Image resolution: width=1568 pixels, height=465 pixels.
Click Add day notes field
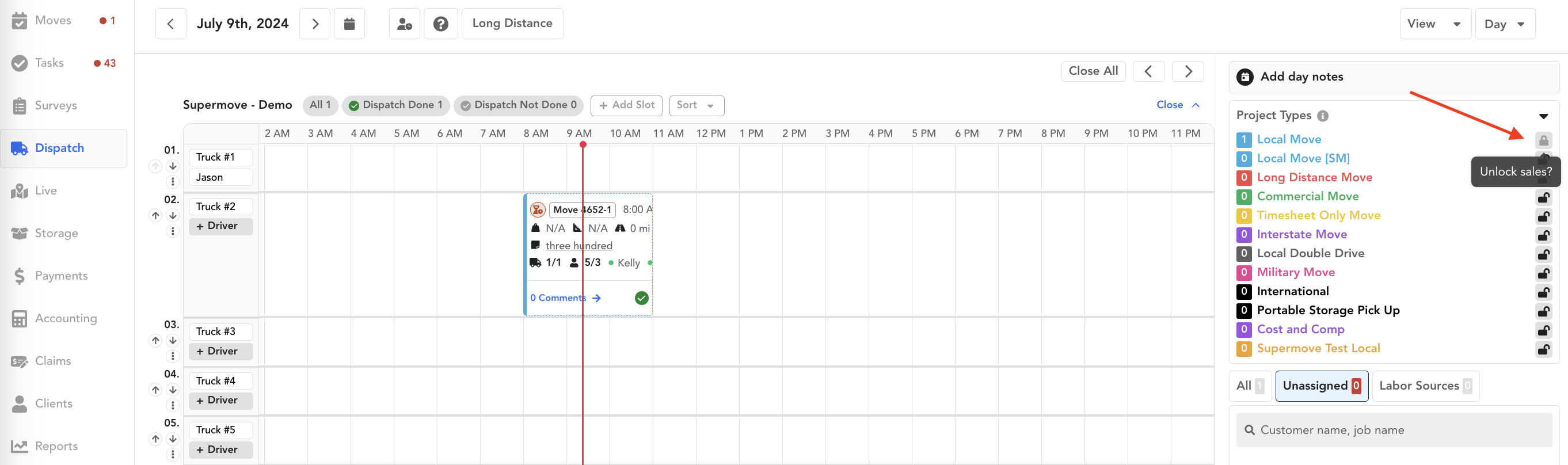click(1394, 77)
